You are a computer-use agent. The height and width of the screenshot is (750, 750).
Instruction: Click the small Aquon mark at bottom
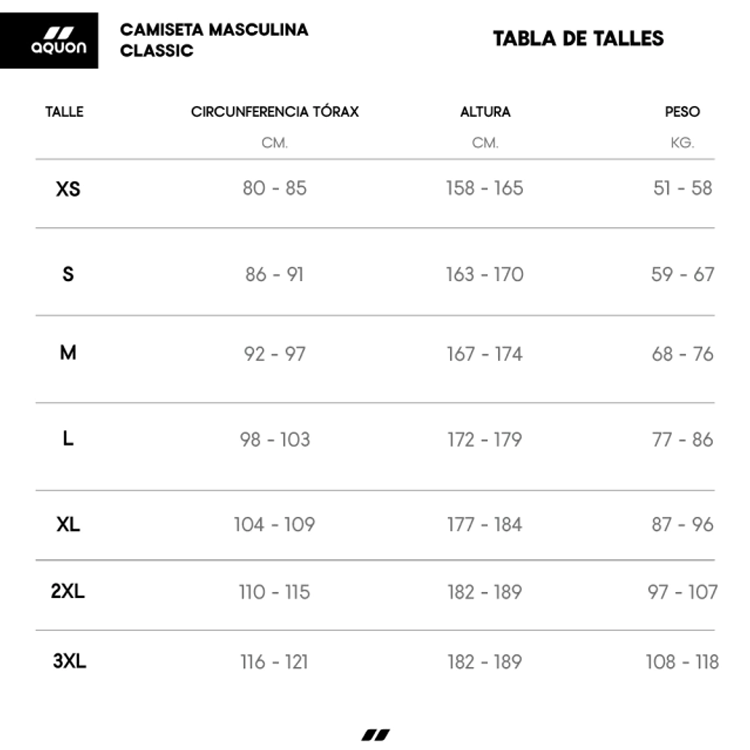coord(376,735)
